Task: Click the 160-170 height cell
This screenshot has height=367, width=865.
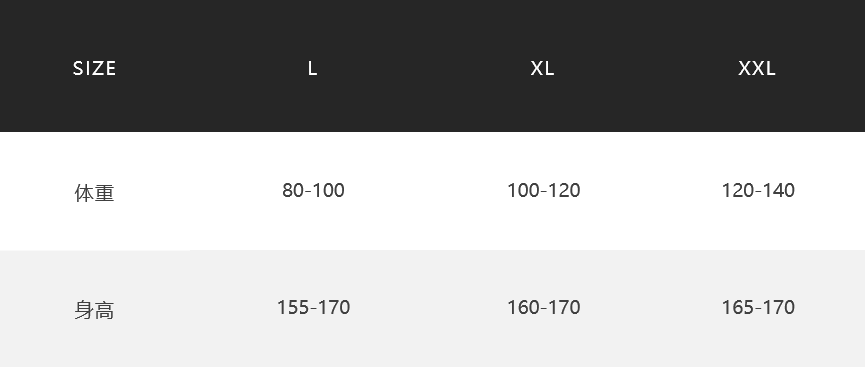Action: tap(543, 307)
